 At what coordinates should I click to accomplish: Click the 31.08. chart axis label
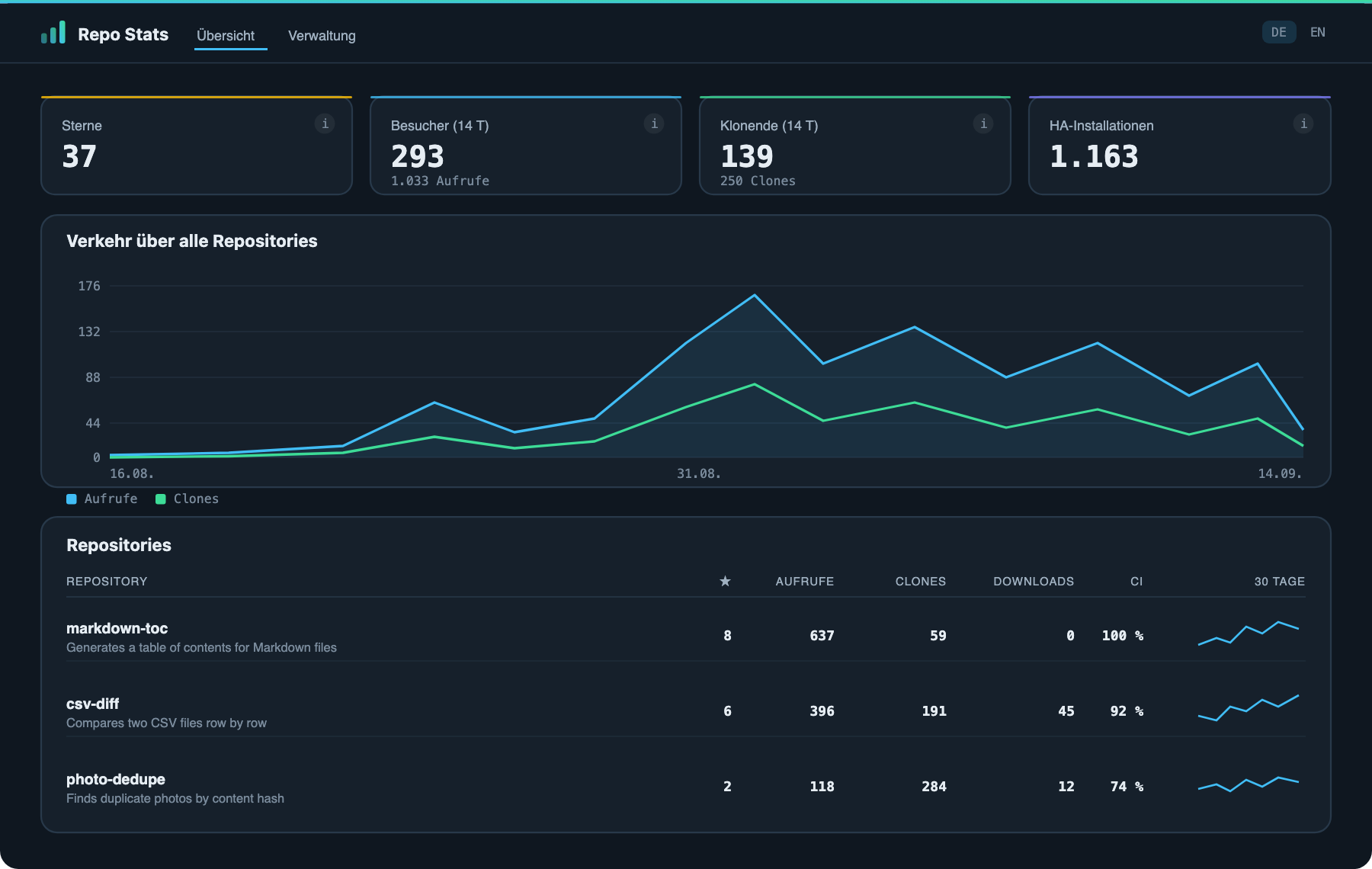point(698,473)
